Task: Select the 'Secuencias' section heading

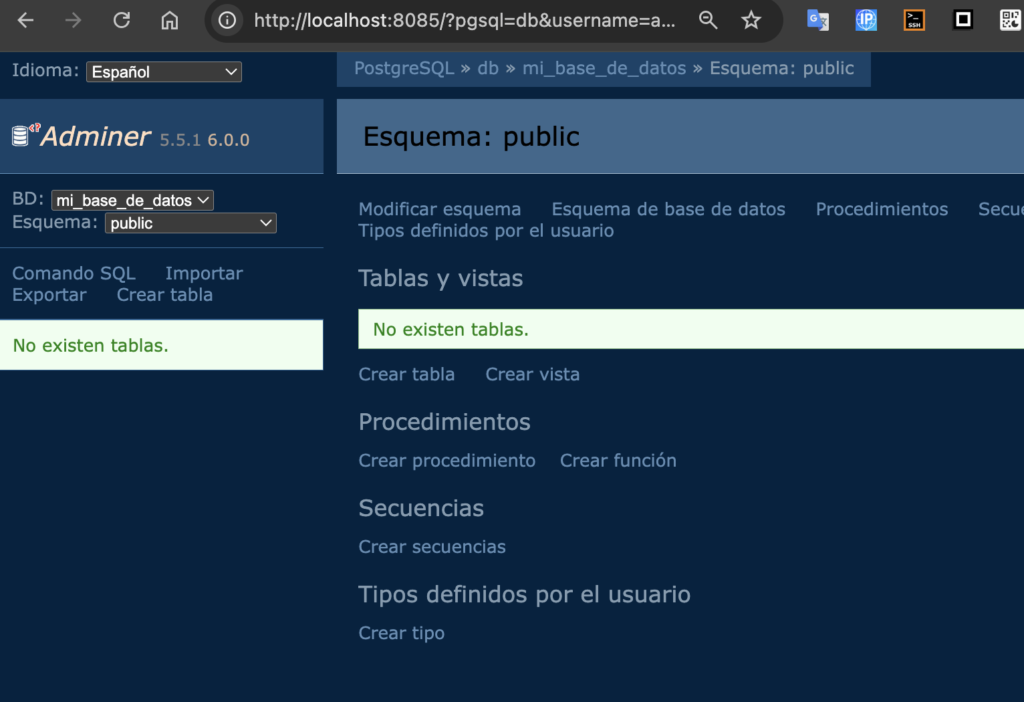Action: 421,508
